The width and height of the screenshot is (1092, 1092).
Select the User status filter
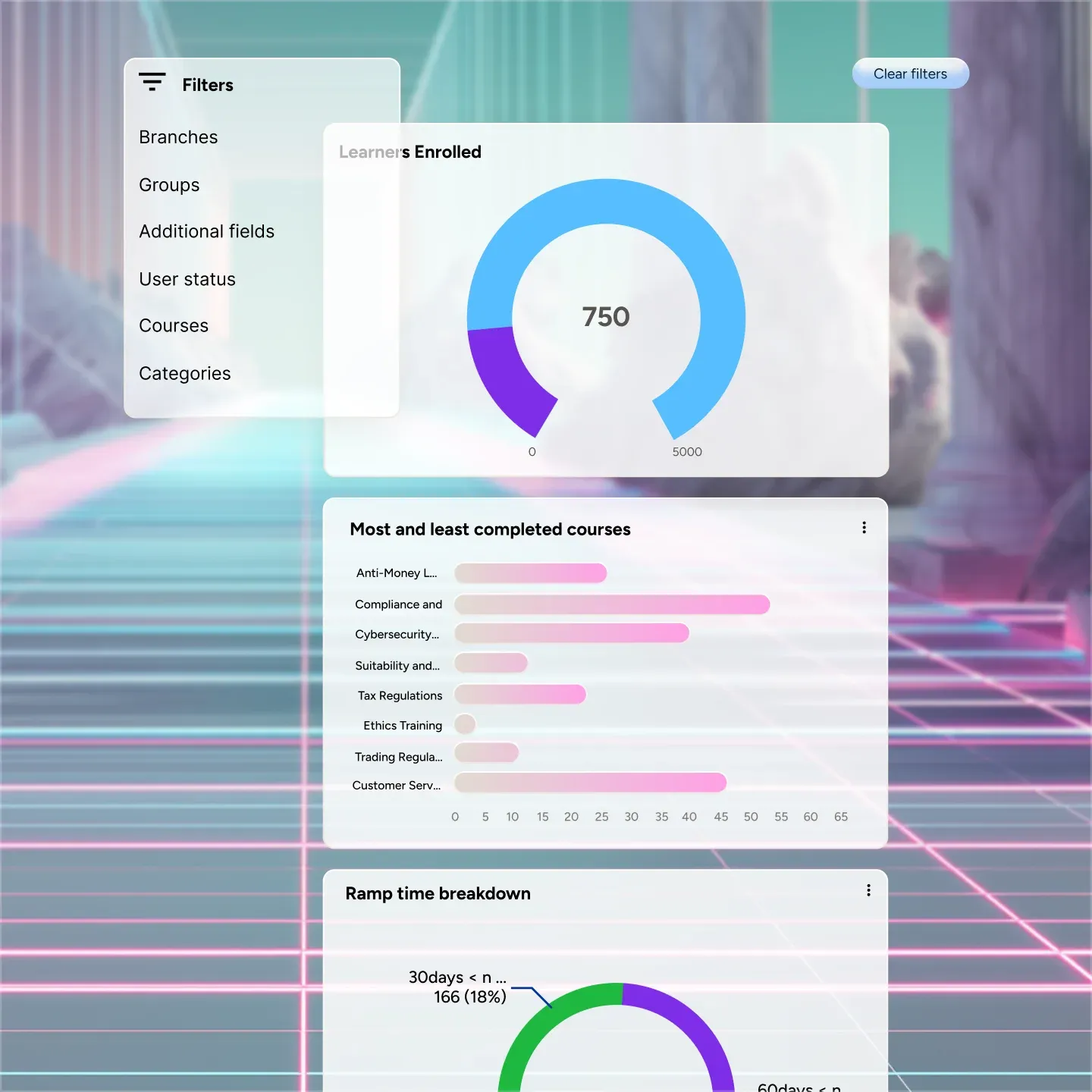[187, 279]
